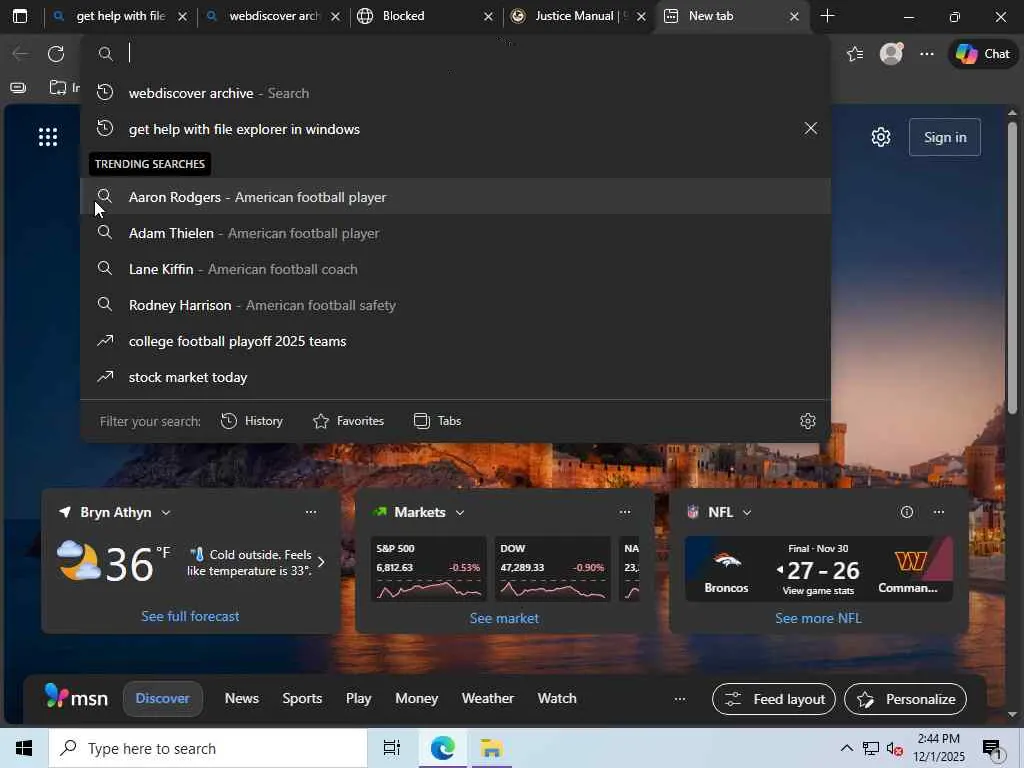Select the Play feed tab

click(359, 699)
